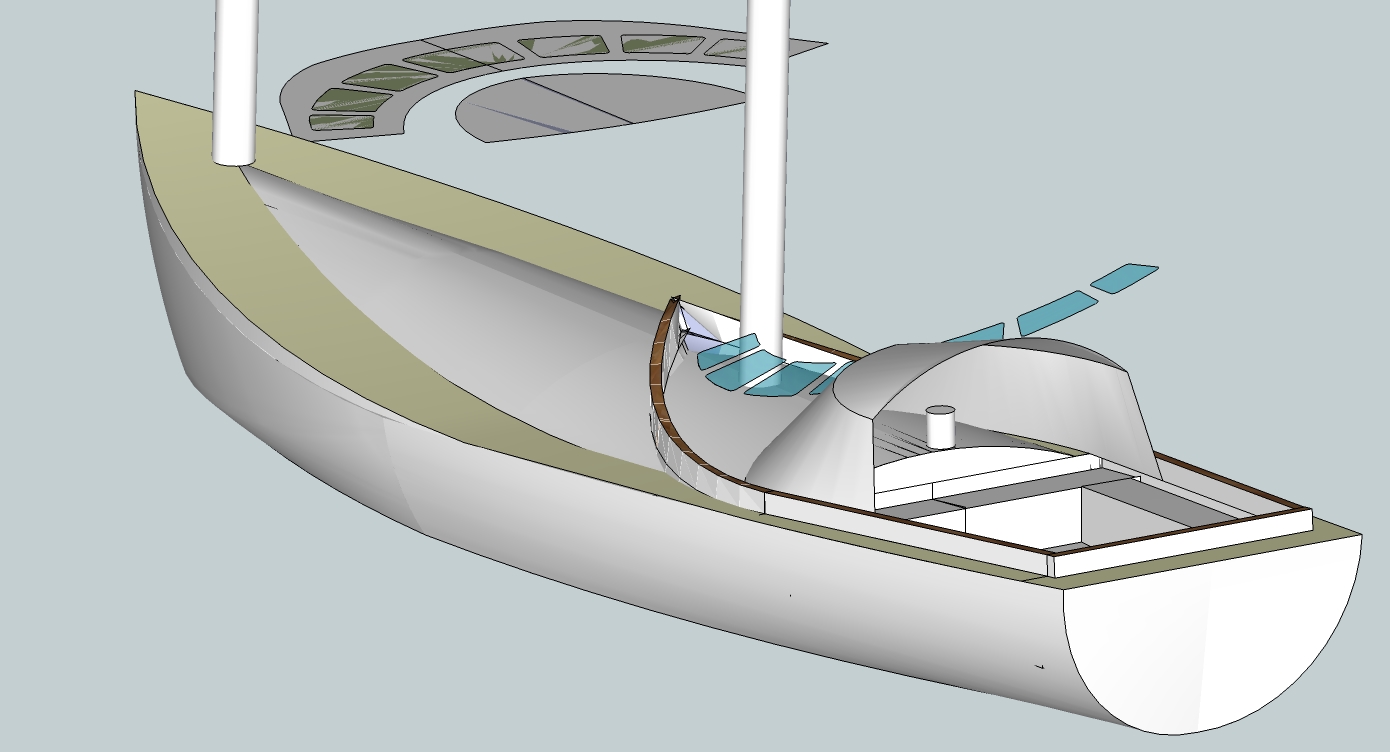Screen dimensions: 1390x752
Task: Pick the small cylindrical stack on cabin top
Action: pos(942,426)
